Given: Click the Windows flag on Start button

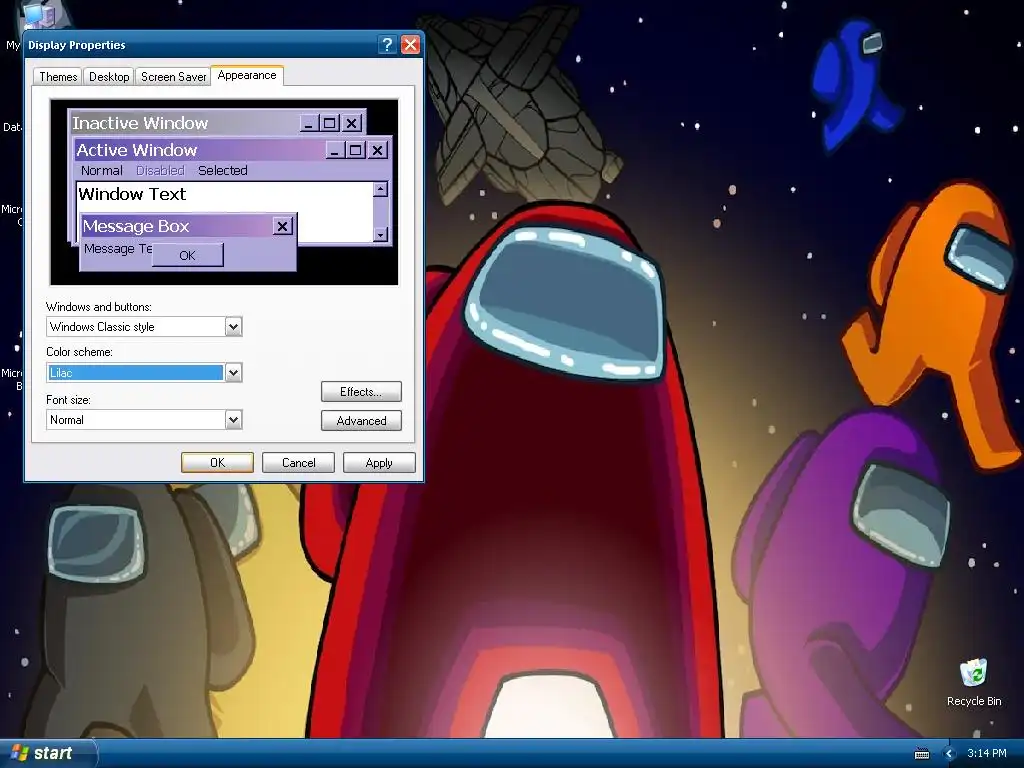Looking at the screenshot, I should click(19, 752).
